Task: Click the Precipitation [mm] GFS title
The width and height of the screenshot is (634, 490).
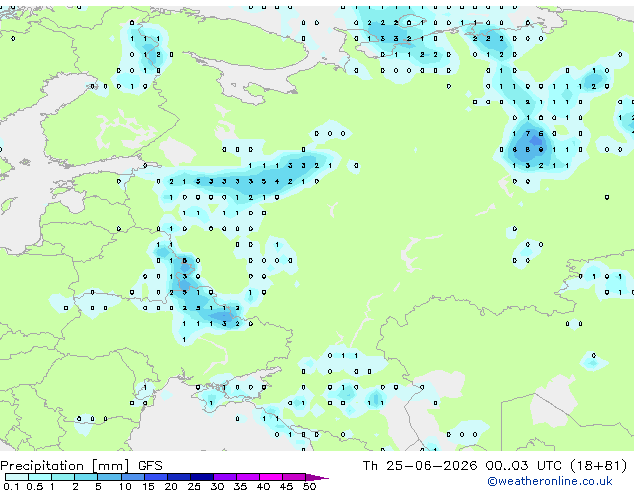Action: point(81,466)
